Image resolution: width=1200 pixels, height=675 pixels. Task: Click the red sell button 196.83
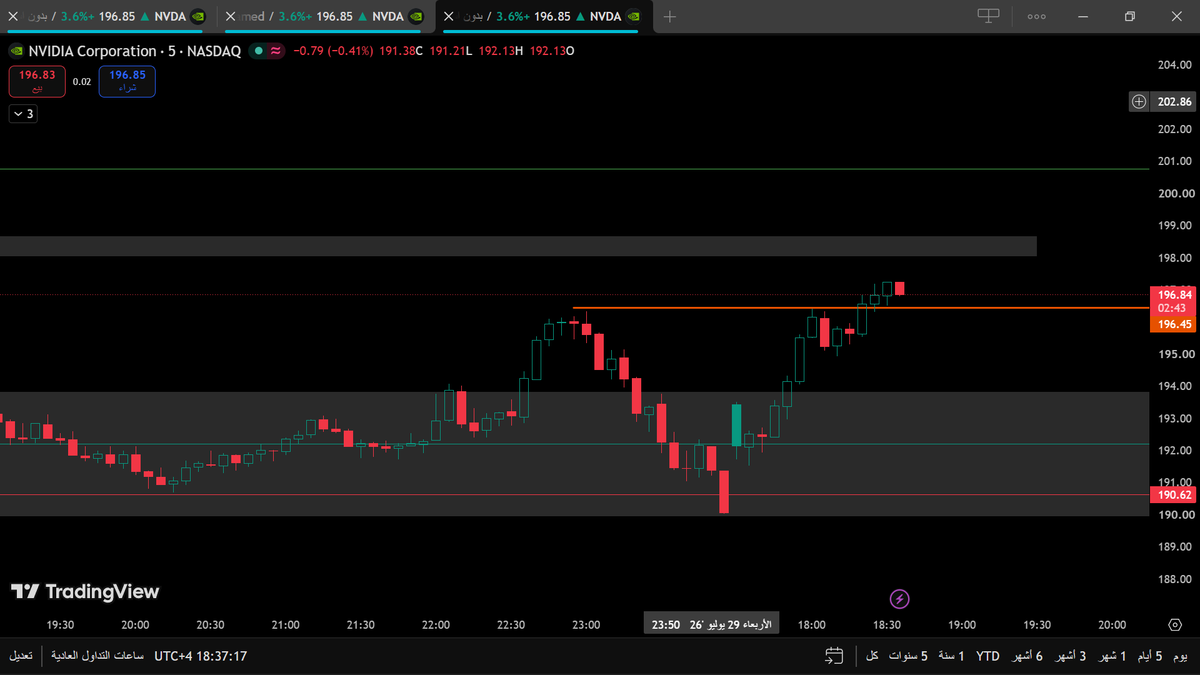(x=37, y=81)
